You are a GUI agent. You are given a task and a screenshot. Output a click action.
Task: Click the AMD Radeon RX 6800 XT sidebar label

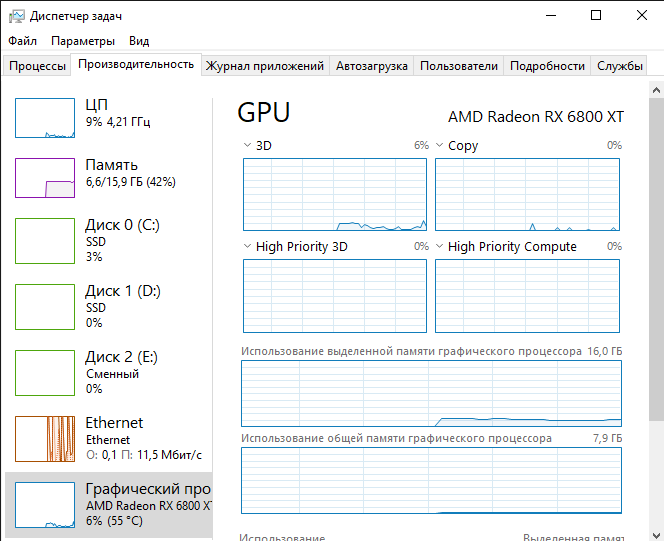tap(149, 506)
